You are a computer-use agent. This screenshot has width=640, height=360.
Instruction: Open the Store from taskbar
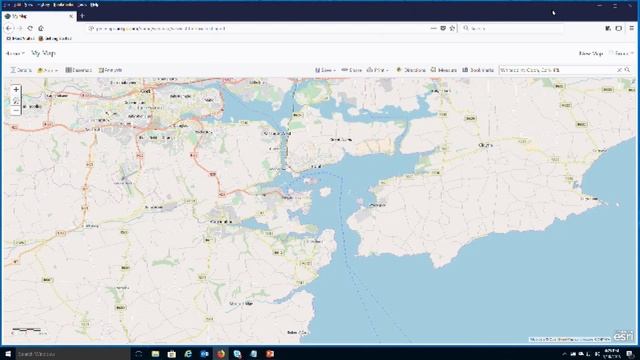click(171, 354)
